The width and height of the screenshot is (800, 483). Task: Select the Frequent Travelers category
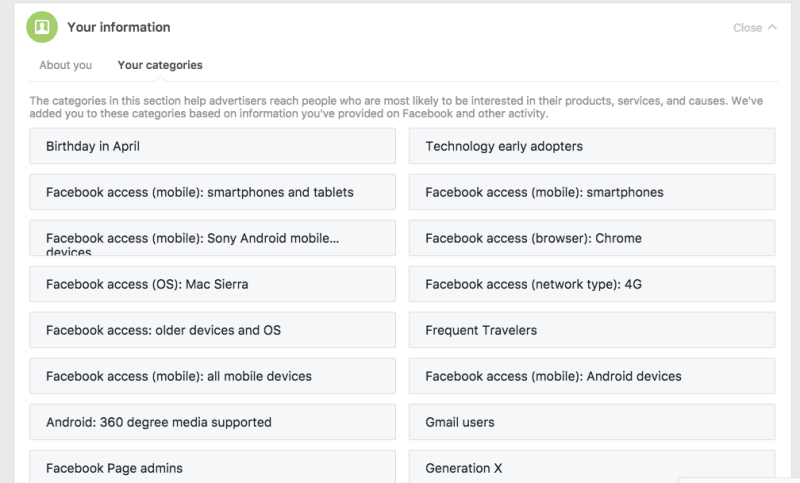click(591, 330)
